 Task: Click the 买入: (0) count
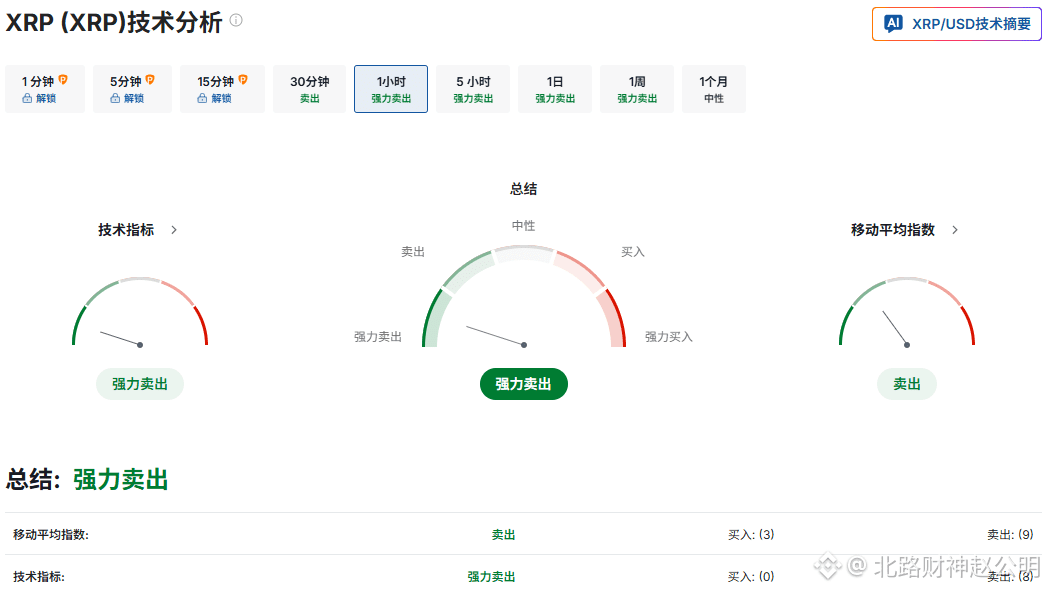(751, 577)
